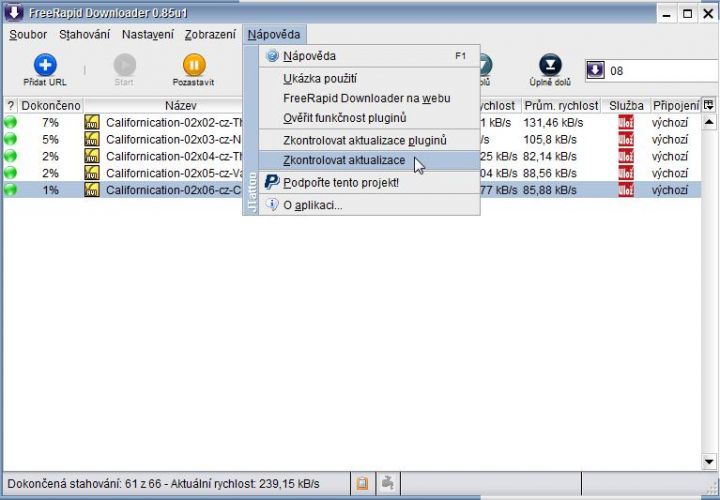Image resolution: width=720 pixels, height=500 pixels.
Task: Click the ? column header
Action: click(10, 106)
